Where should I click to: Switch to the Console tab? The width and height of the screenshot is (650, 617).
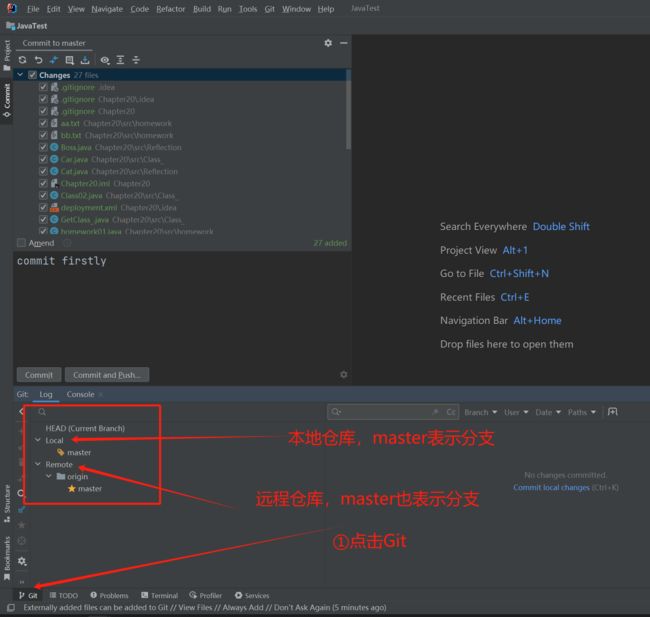(80, 394)
